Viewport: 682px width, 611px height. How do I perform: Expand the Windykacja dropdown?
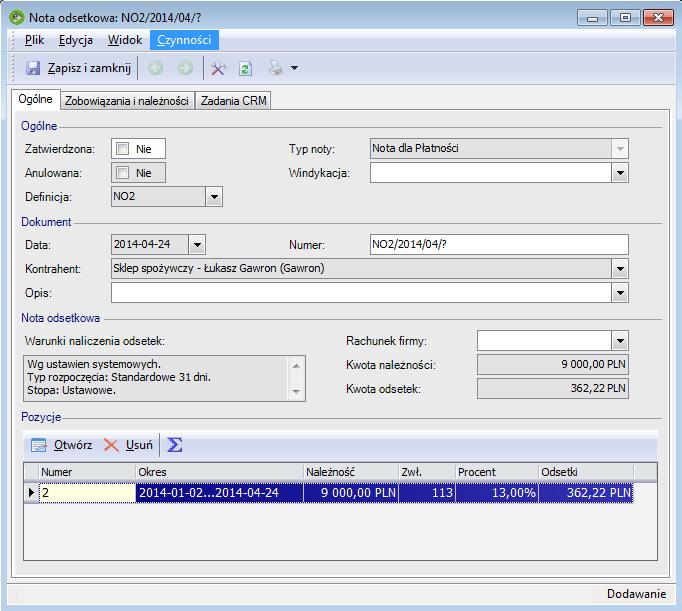[620, 173]
